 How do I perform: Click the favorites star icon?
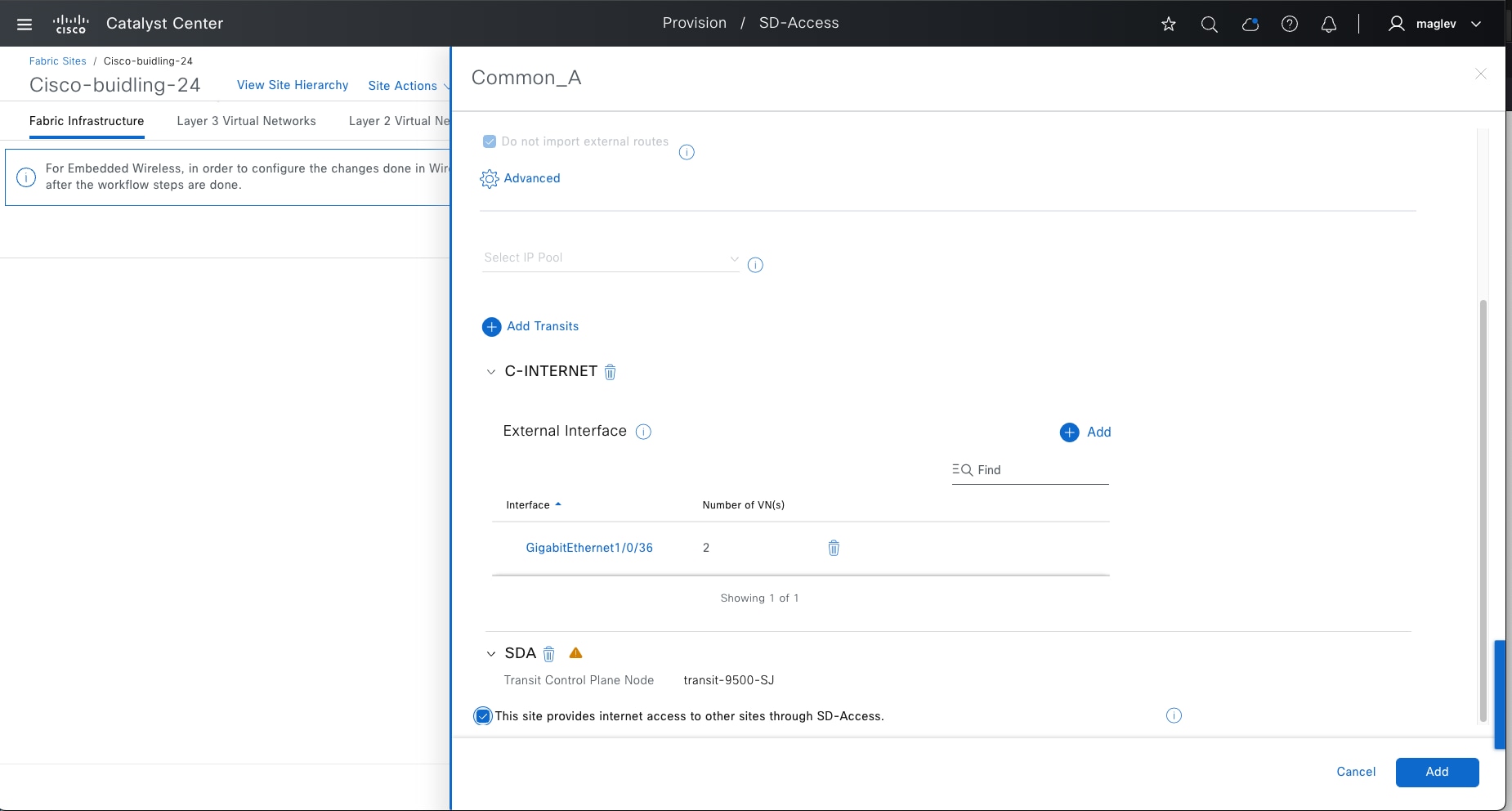coord(1169,24)
